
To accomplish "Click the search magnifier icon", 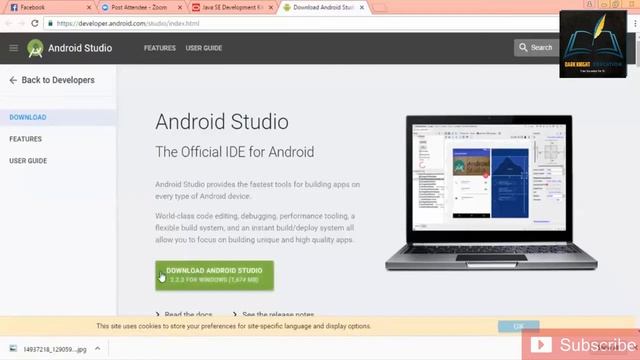I will [x=523, y=48].
